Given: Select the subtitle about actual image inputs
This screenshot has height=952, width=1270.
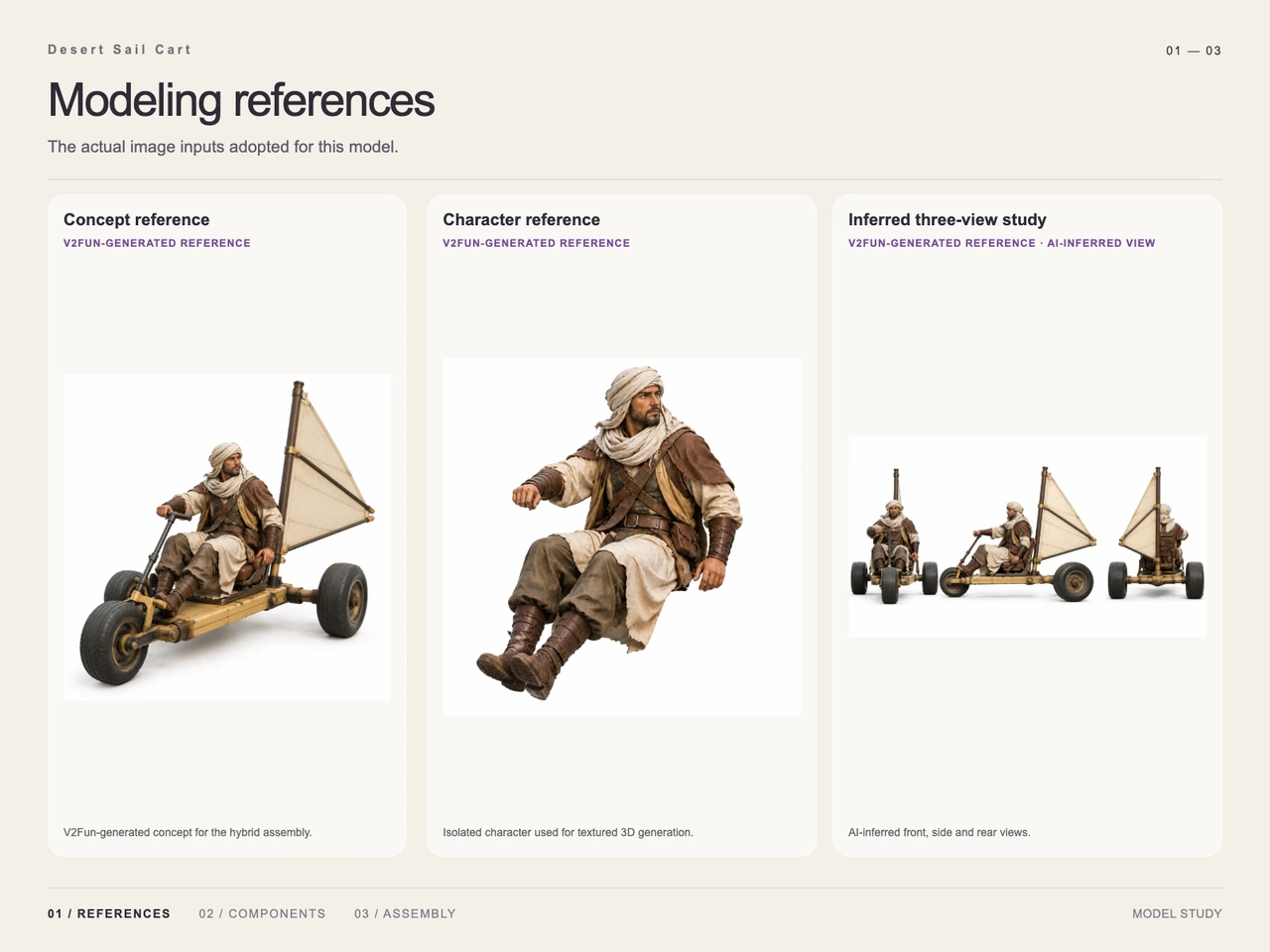Looking at the screenshot, I should coord(223,147).
